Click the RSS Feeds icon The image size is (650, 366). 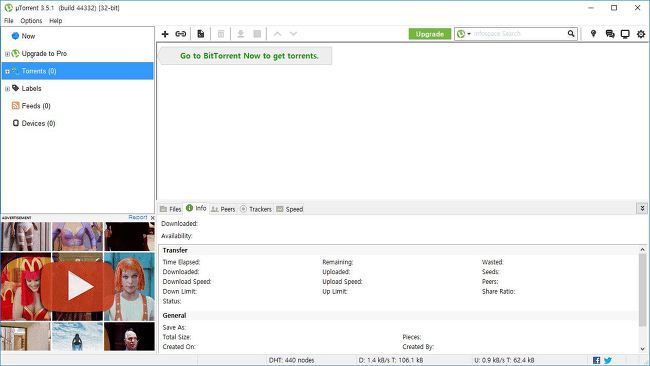[15, 106]
